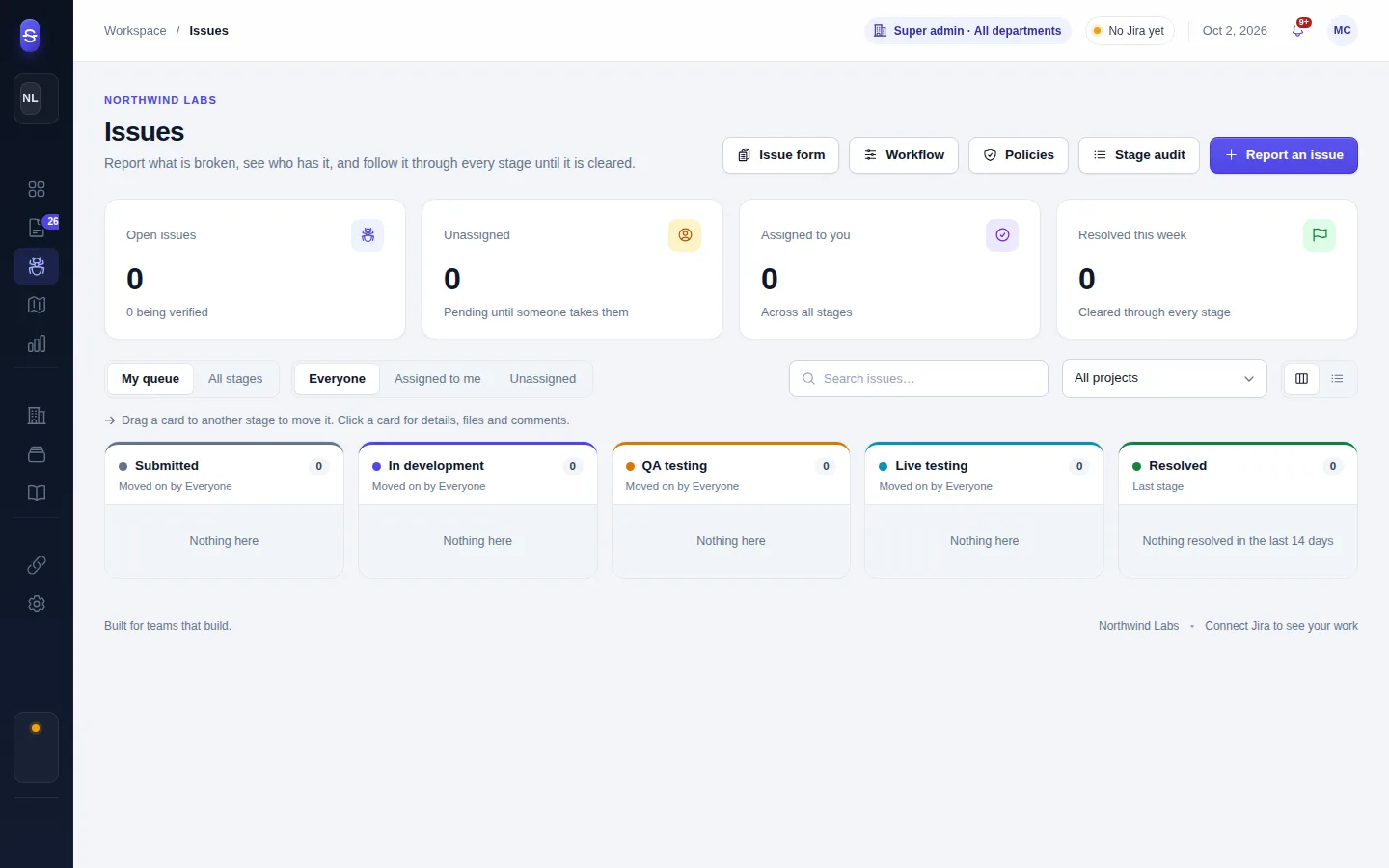Viewport: 1389px width, 868px height.
Task: Open the Stage audit button
Action: point(1139,155)
